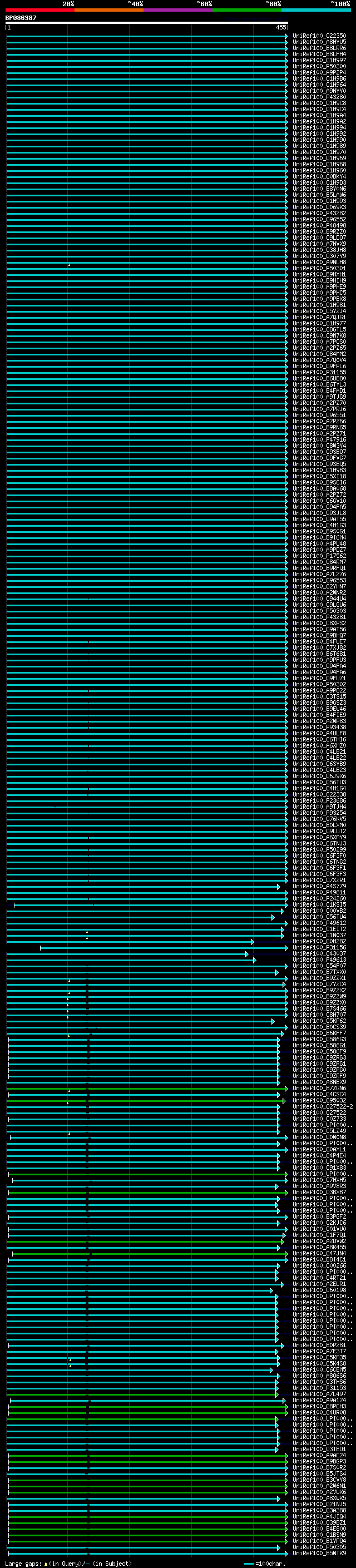The height and width of the screenshot is (1568, 356).
Task: Select the UniRef100_A4S779 label
Action: point(319,886)
